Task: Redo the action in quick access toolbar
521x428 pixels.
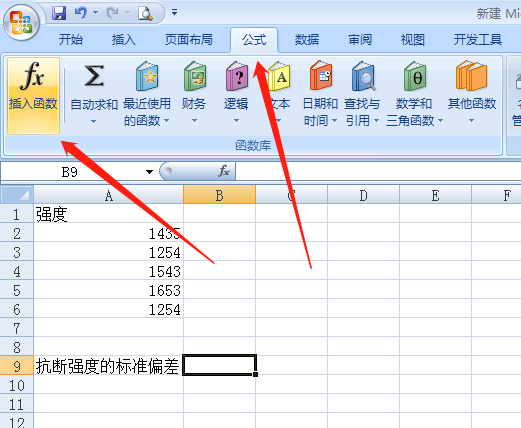Action: (112, 13)
